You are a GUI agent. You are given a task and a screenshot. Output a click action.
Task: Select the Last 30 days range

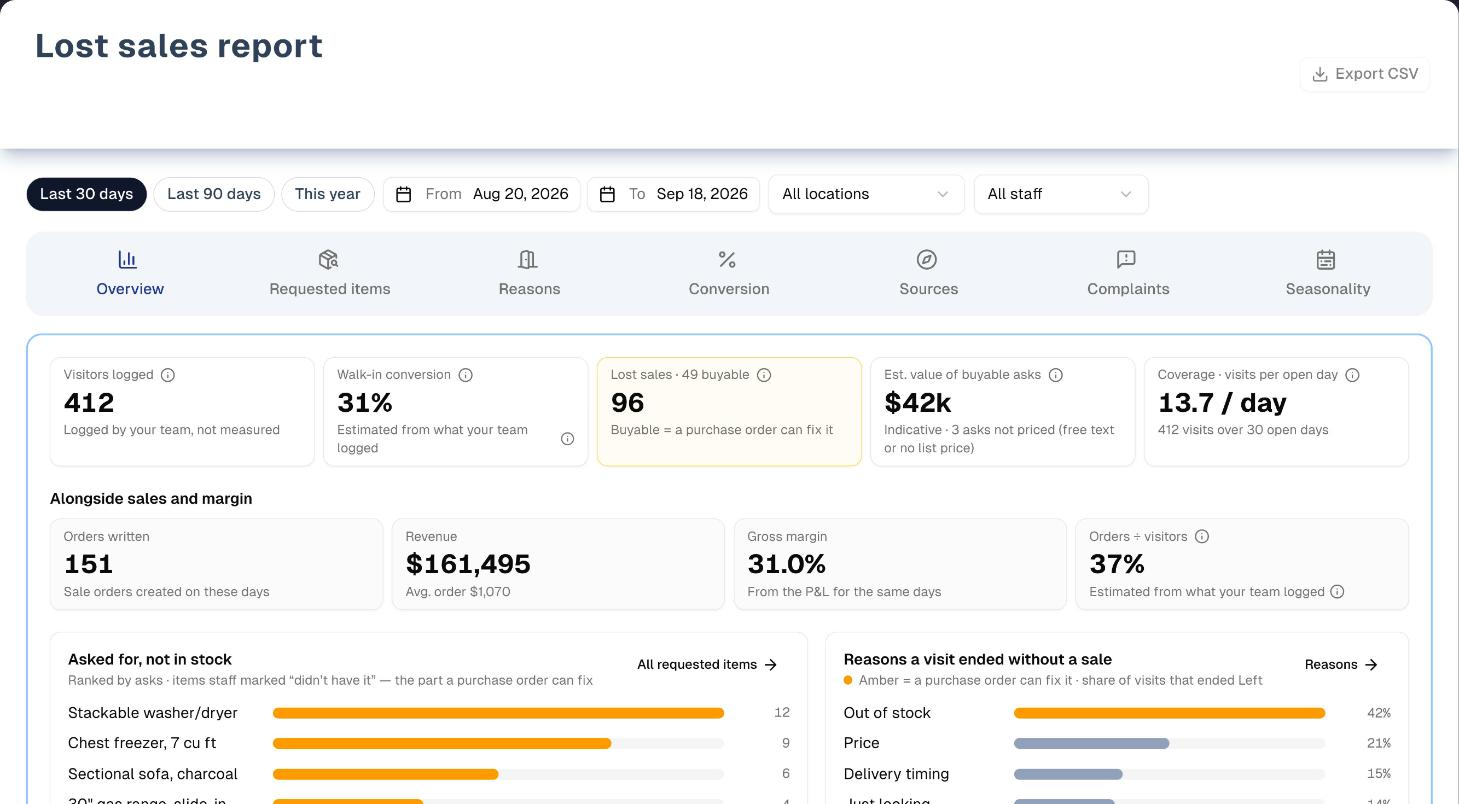(87, 194)
